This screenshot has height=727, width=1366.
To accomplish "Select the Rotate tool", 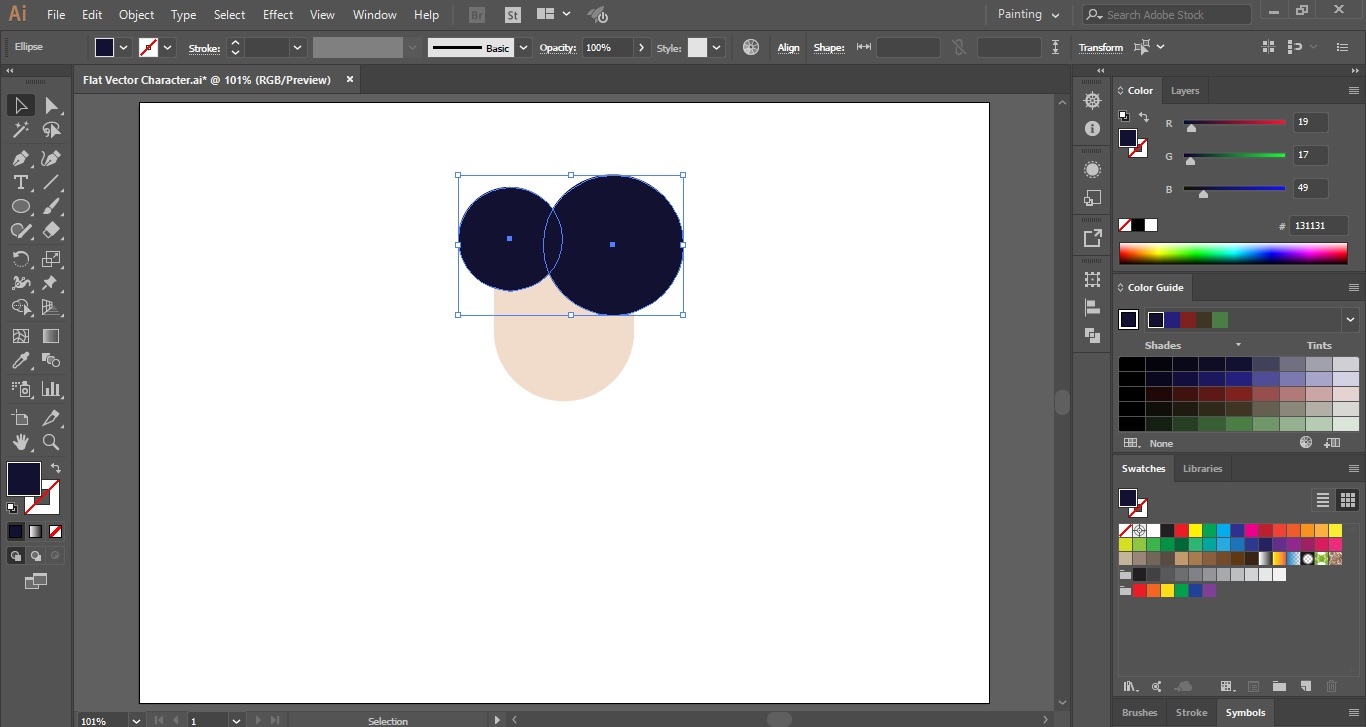I will point(20,256).
